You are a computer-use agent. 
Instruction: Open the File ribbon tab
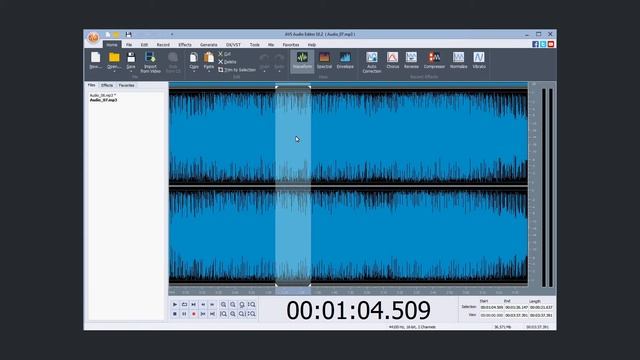point(129,44)
